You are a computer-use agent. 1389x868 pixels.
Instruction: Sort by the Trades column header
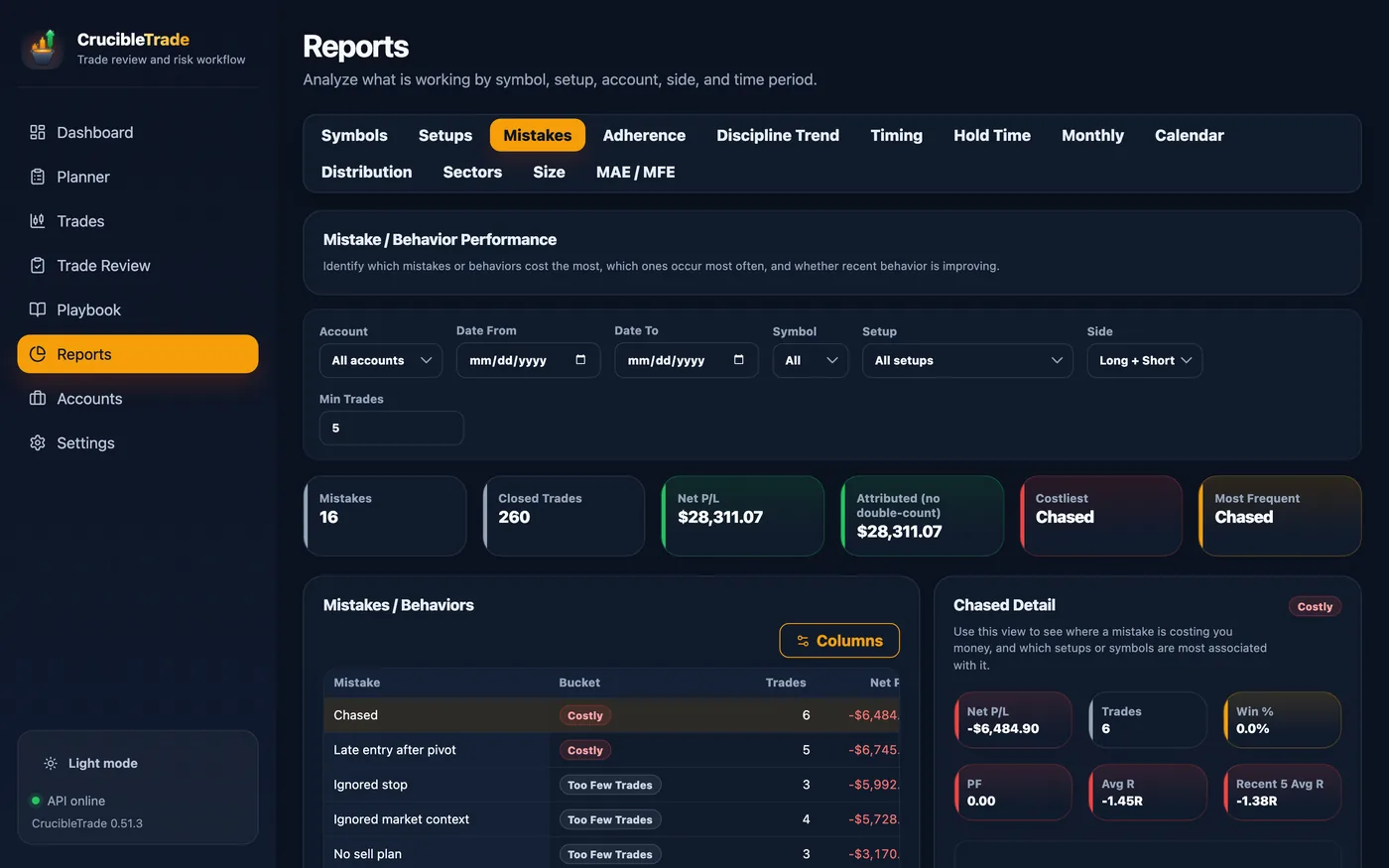pos(786,682)
